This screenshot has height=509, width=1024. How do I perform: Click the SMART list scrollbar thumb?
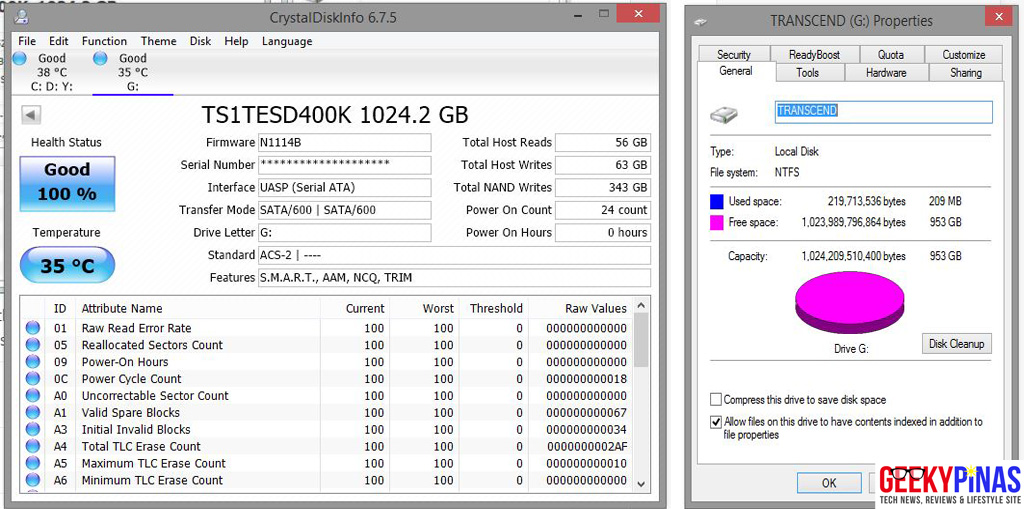click(x=641, y=340)
